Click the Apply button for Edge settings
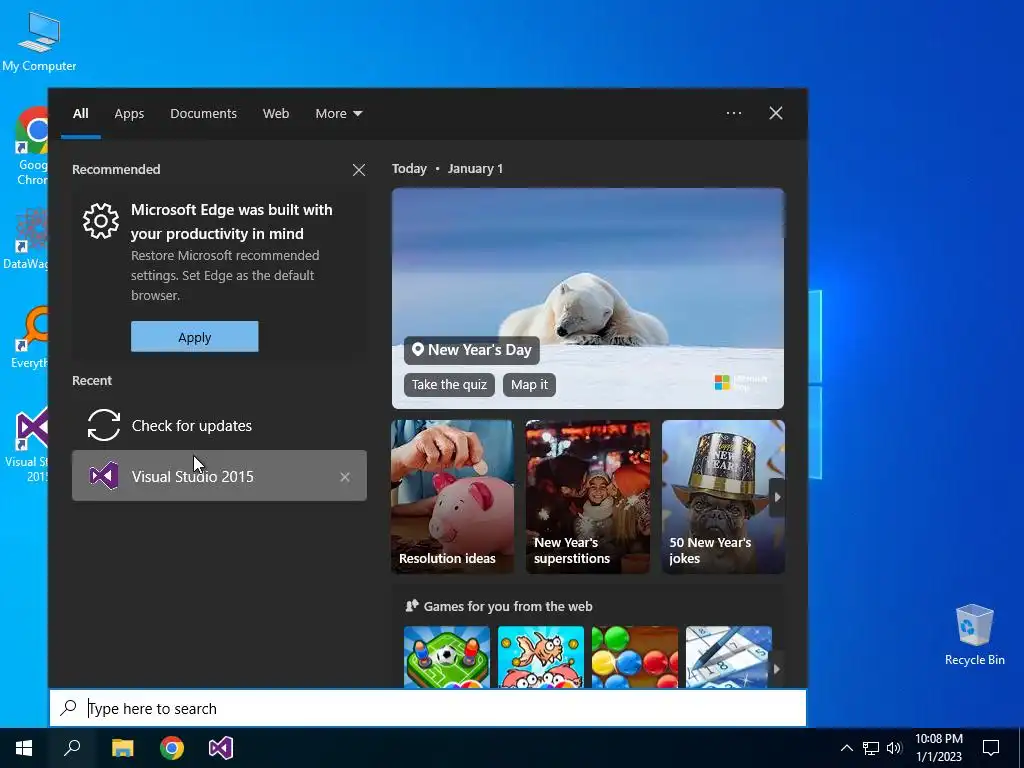 (x=195, y=337)
